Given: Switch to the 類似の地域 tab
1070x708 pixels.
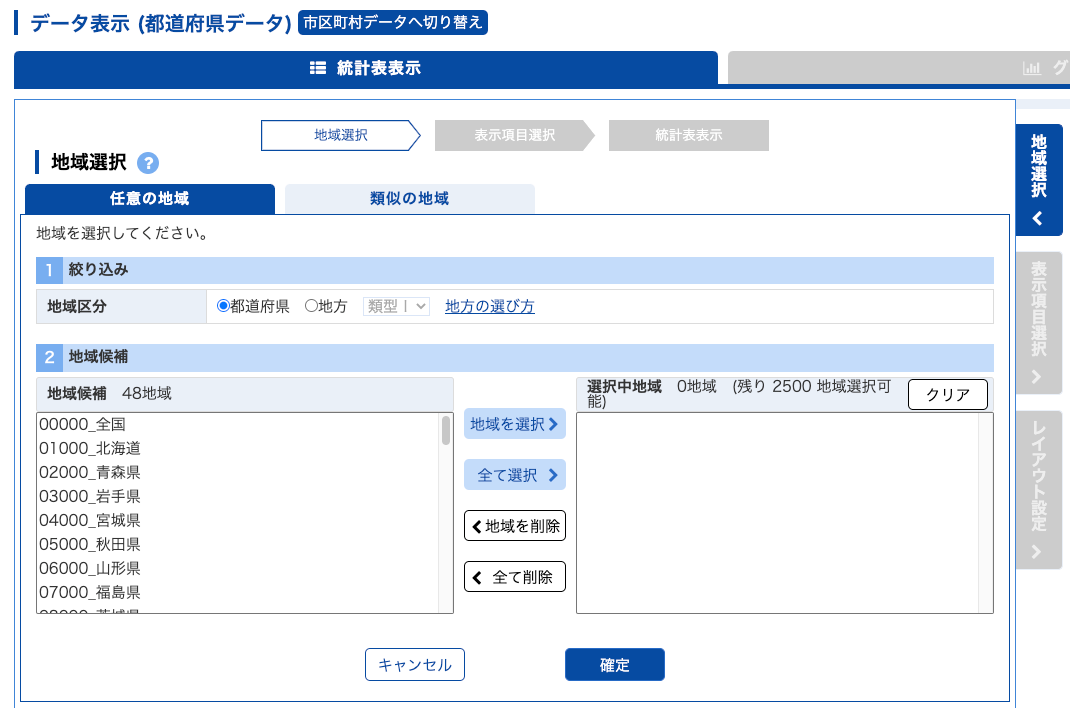Looking at the screenshot, I should pos(409,198).
